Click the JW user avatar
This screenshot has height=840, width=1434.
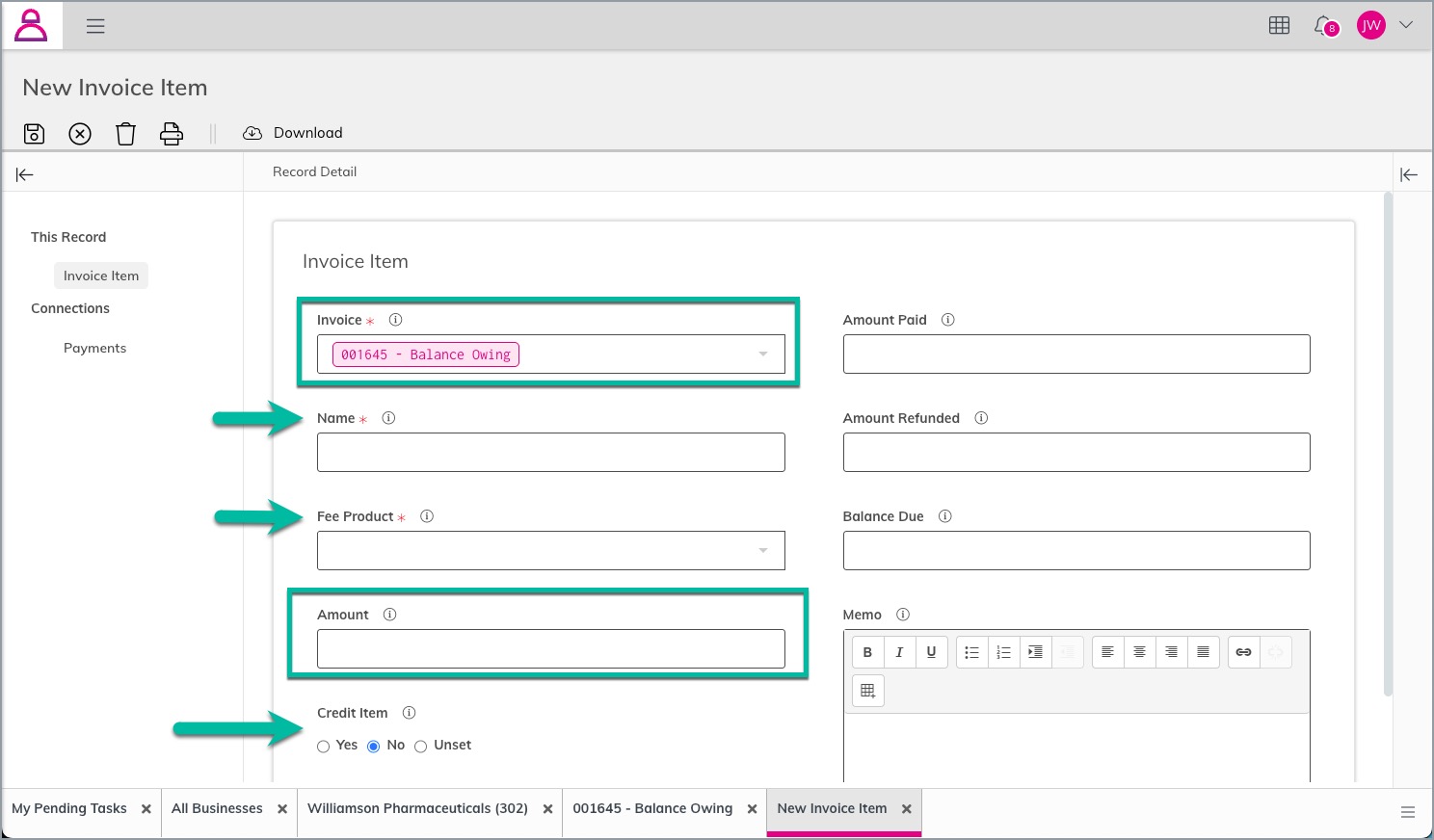pyautogui.click(x=1370, y=26)
